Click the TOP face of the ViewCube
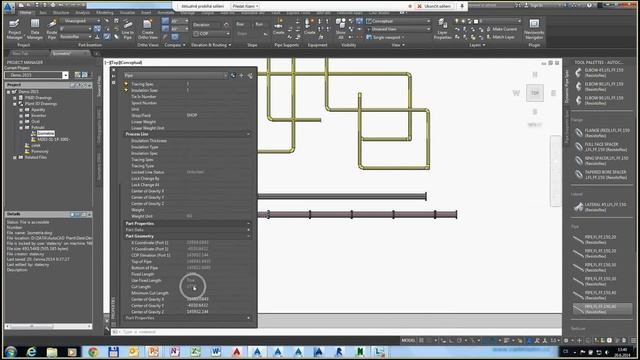 tap(535, 93)
